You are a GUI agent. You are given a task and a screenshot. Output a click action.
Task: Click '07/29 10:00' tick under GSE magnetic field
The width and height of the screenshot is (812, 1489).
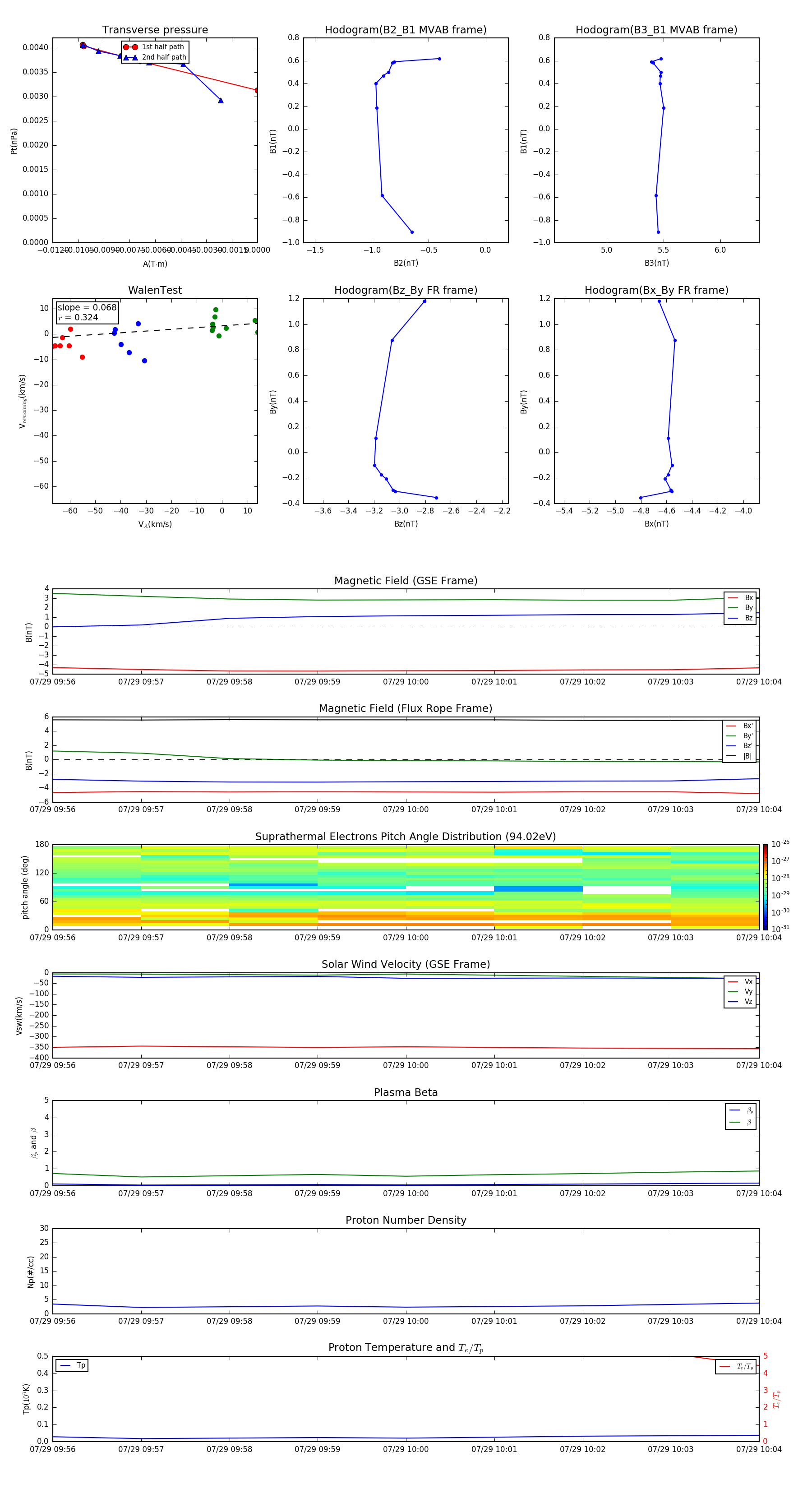406,682
